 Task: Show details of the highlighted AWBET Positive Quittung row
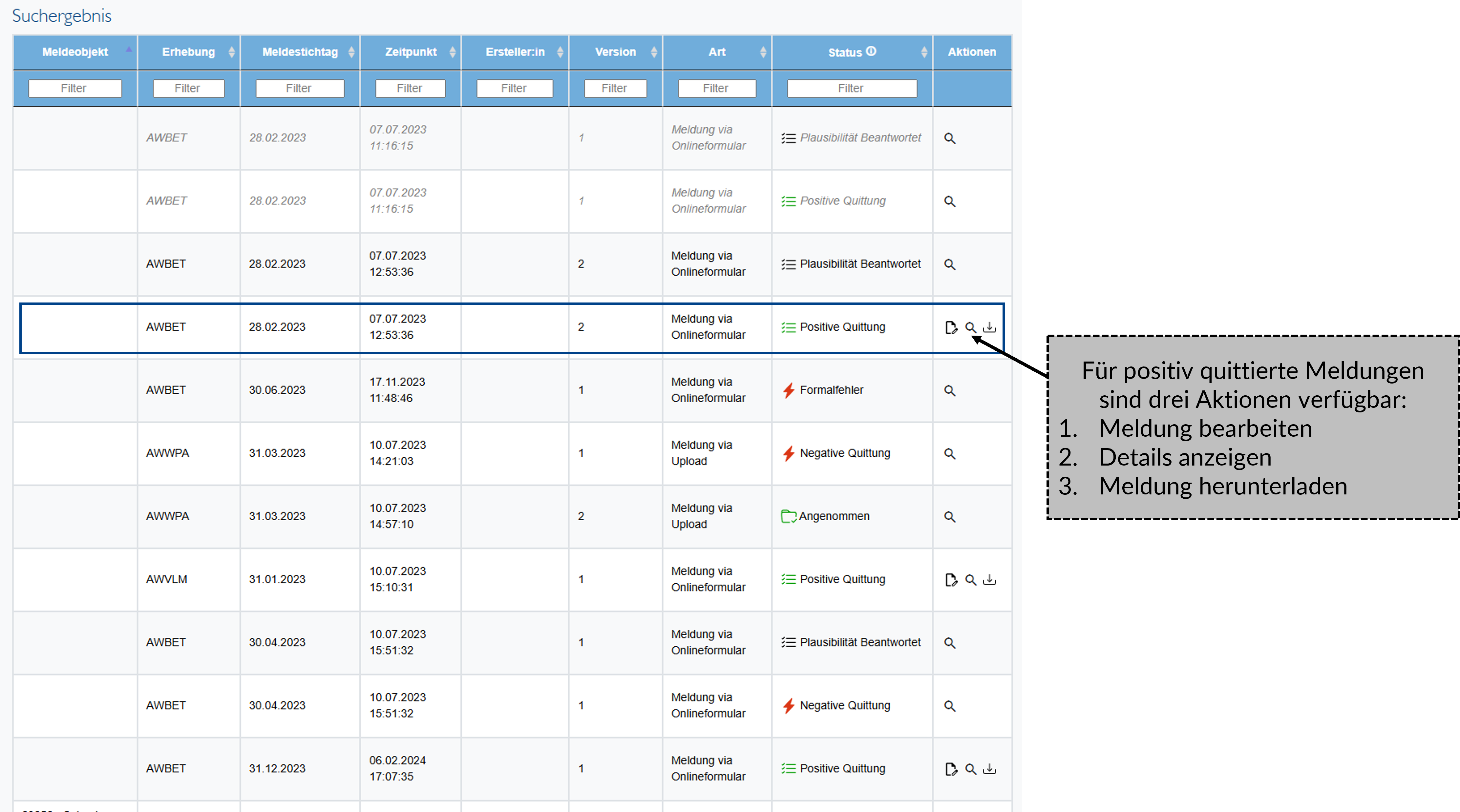point(970,327)
